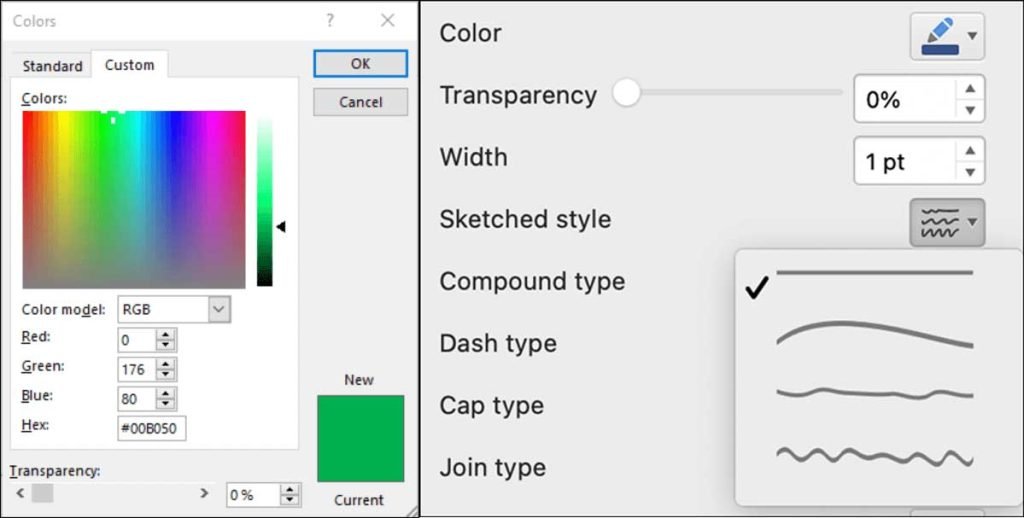Select the scribble wavy line style

[x=874, y=456]
